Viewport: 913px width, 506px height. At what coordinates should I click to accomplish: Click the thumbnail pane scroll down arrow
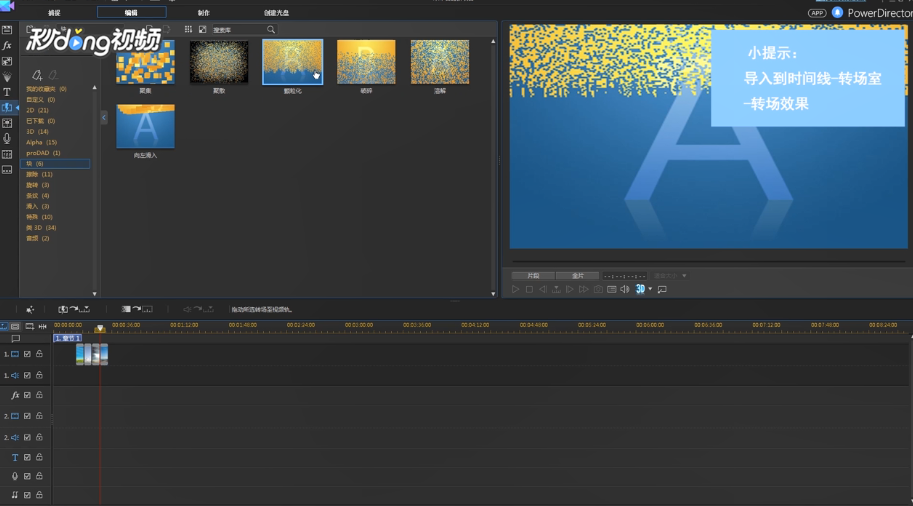(x=493, y=294)
